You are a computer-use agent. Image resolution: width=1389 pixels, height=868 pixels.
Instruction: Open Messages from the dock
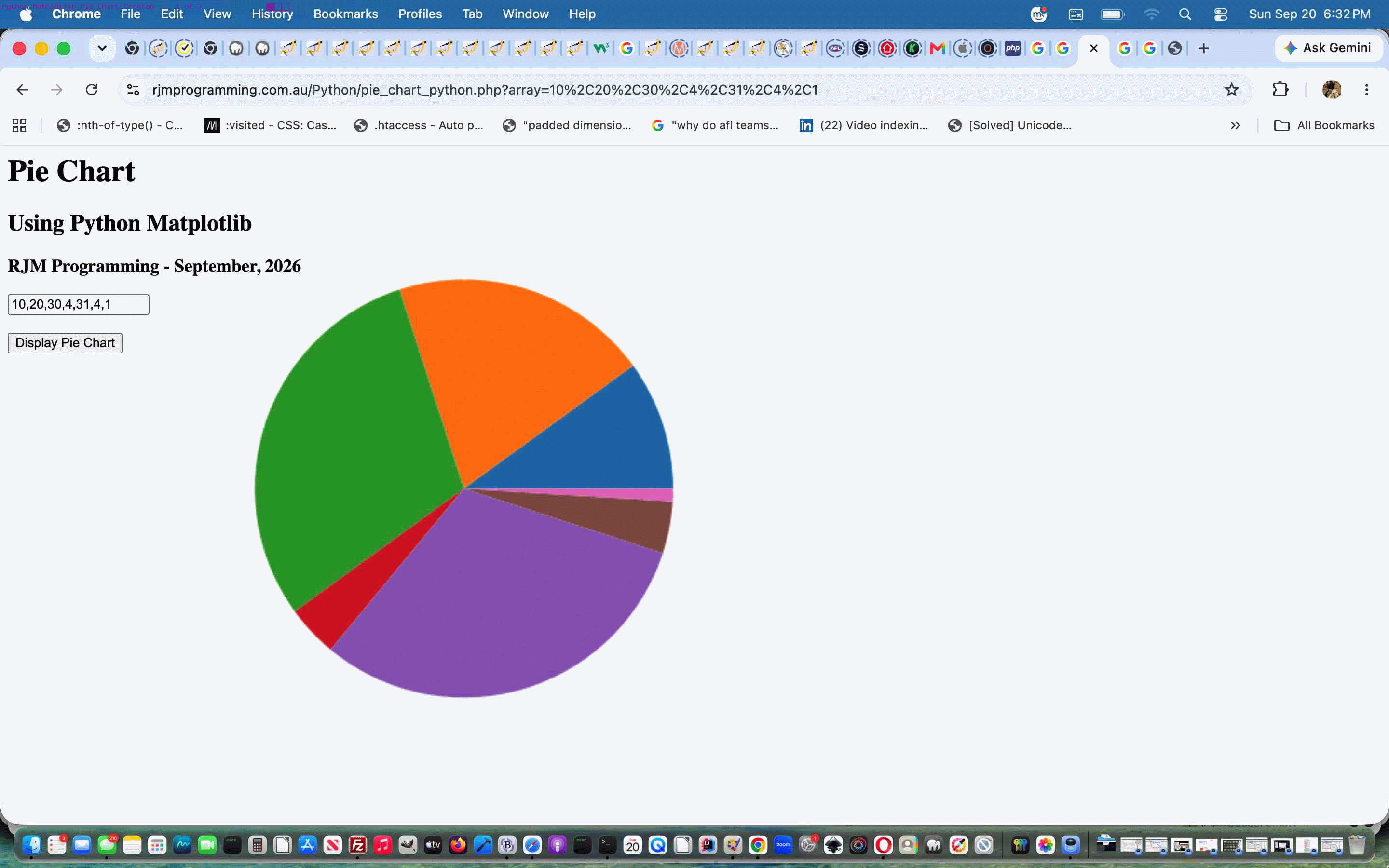tap(107, 845)
